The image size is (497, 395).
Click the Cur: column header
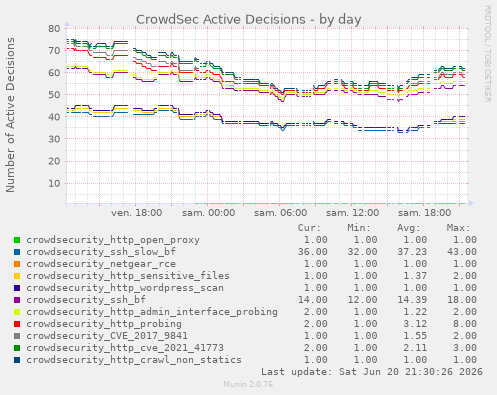click(x=309, y=228)
